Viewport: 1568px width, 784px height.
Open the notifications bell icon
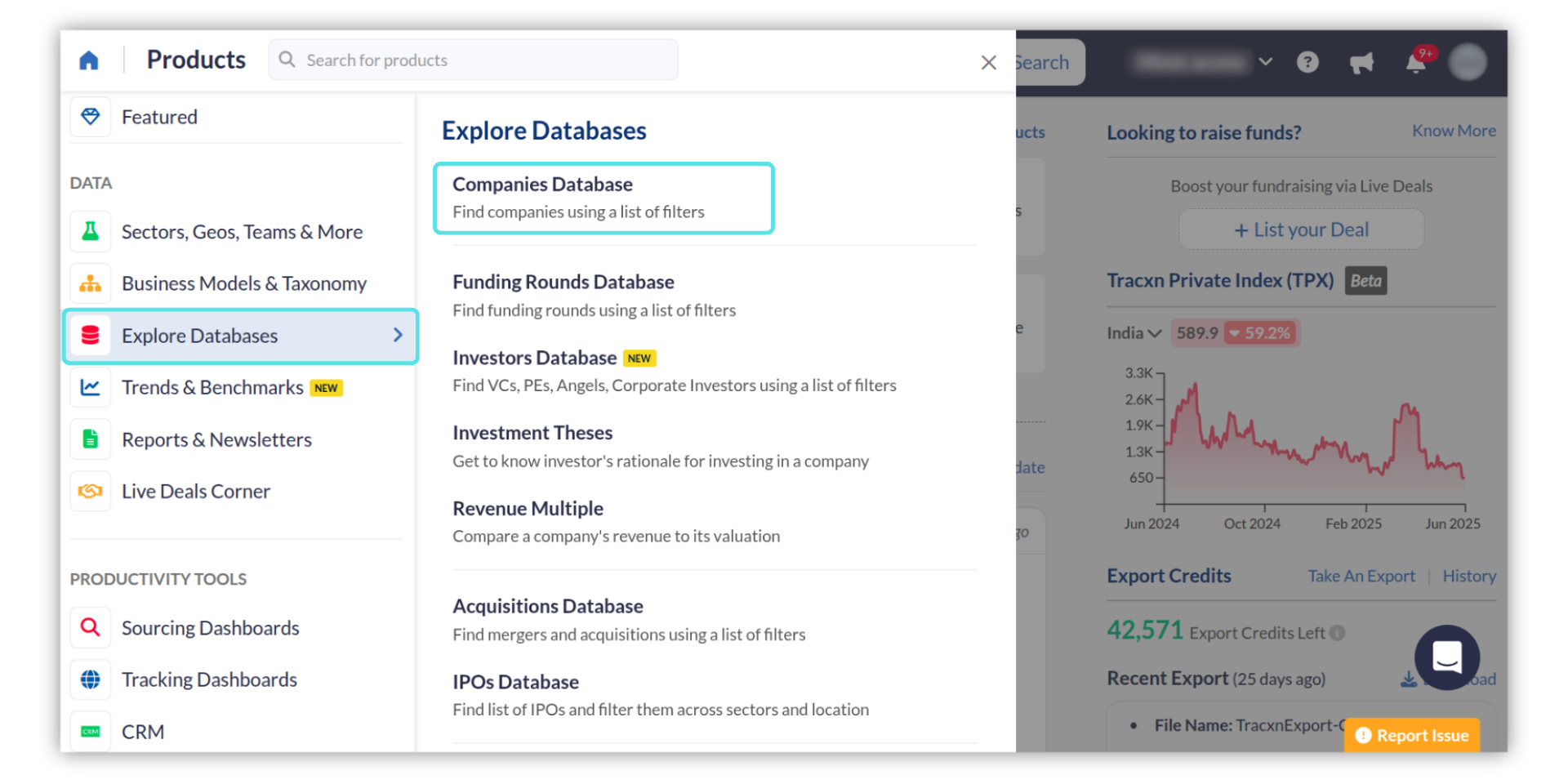pyautogui.click(x=1415, y=64)
